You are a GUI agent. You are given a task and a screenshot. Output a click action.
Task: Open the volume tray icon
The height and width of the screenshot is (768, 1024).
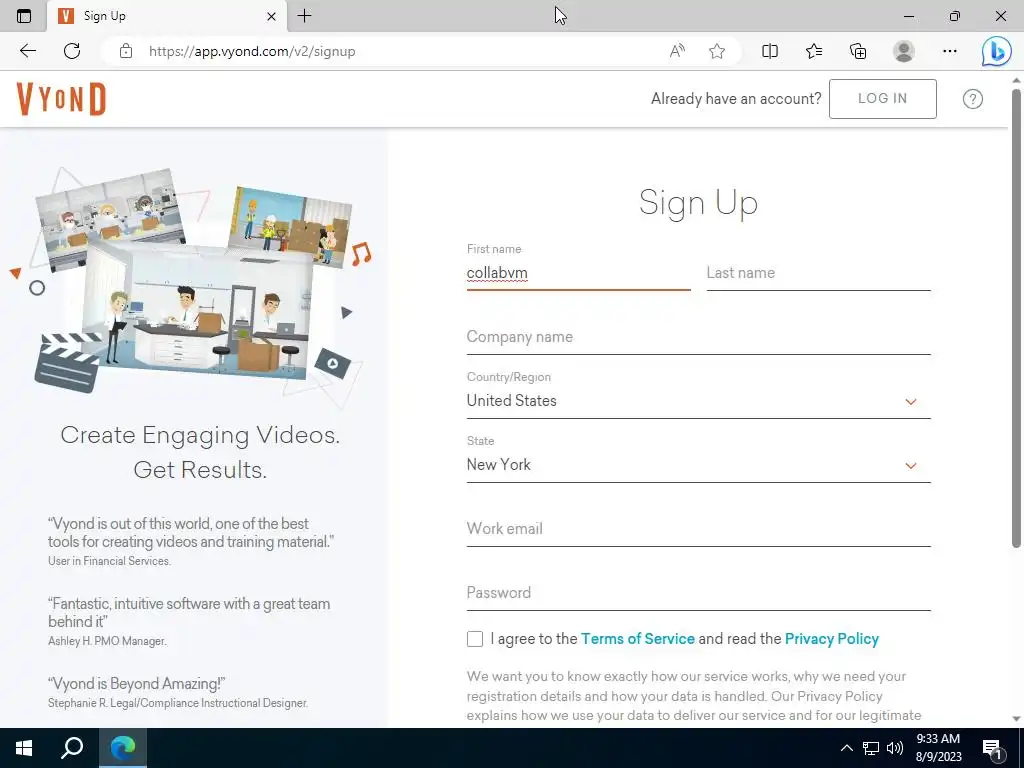coord(895,748)
